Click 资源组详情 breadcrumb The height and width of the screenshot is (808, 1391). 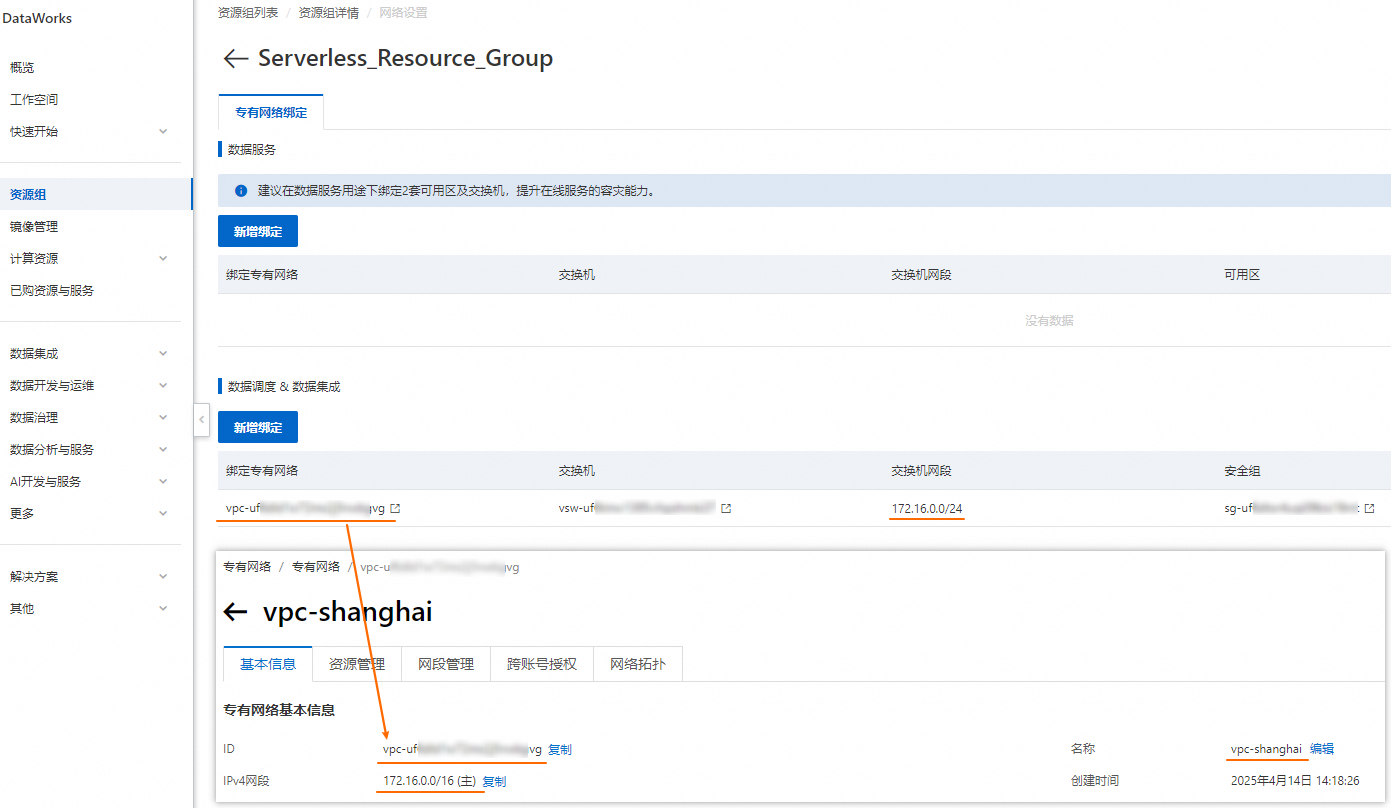point(329,13)
